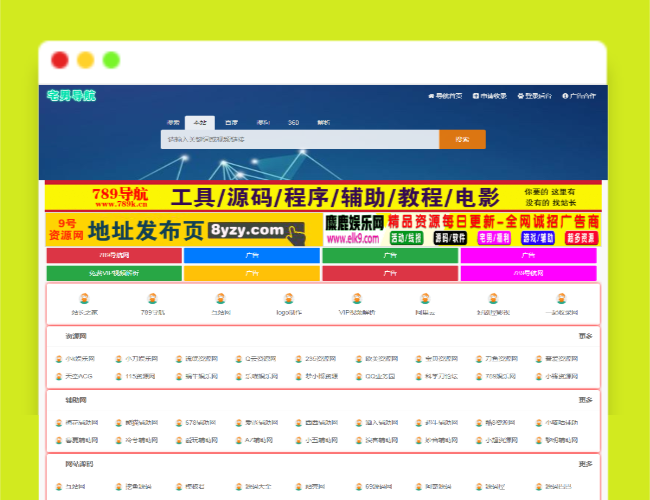Click the 辅助网 section heading
Screen dimensions: 650x500
point(76,400)
